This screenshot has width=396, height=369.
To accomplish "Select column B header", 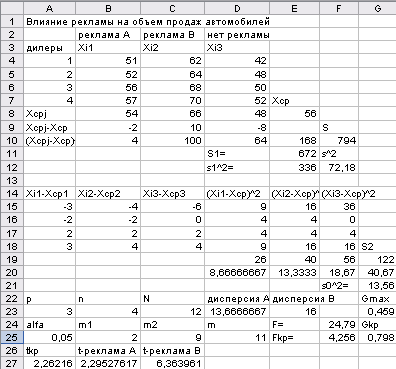I will [108, 8].
